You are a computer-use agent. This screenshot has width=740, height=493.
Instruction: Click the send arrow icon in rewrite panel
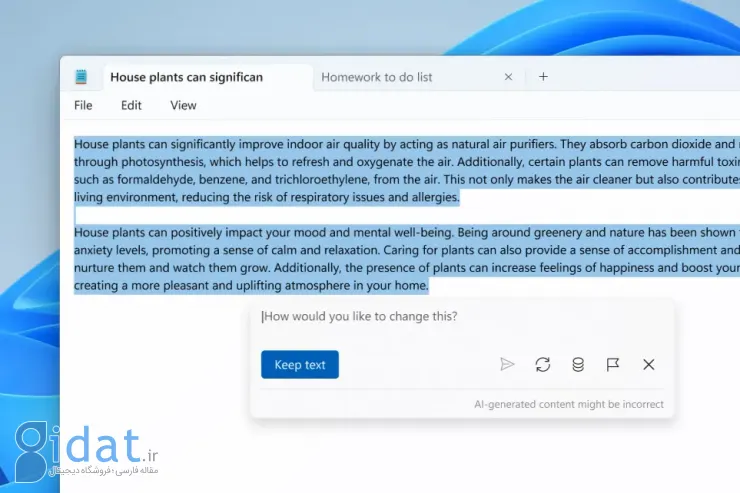(507, 364)
